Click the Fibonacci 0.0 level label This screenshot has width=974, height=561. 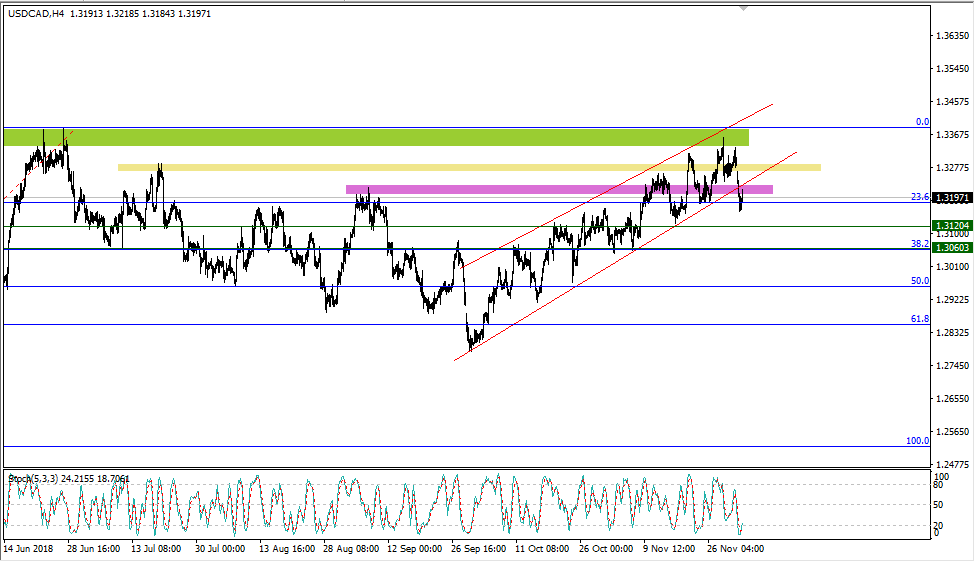coord(923,122)
